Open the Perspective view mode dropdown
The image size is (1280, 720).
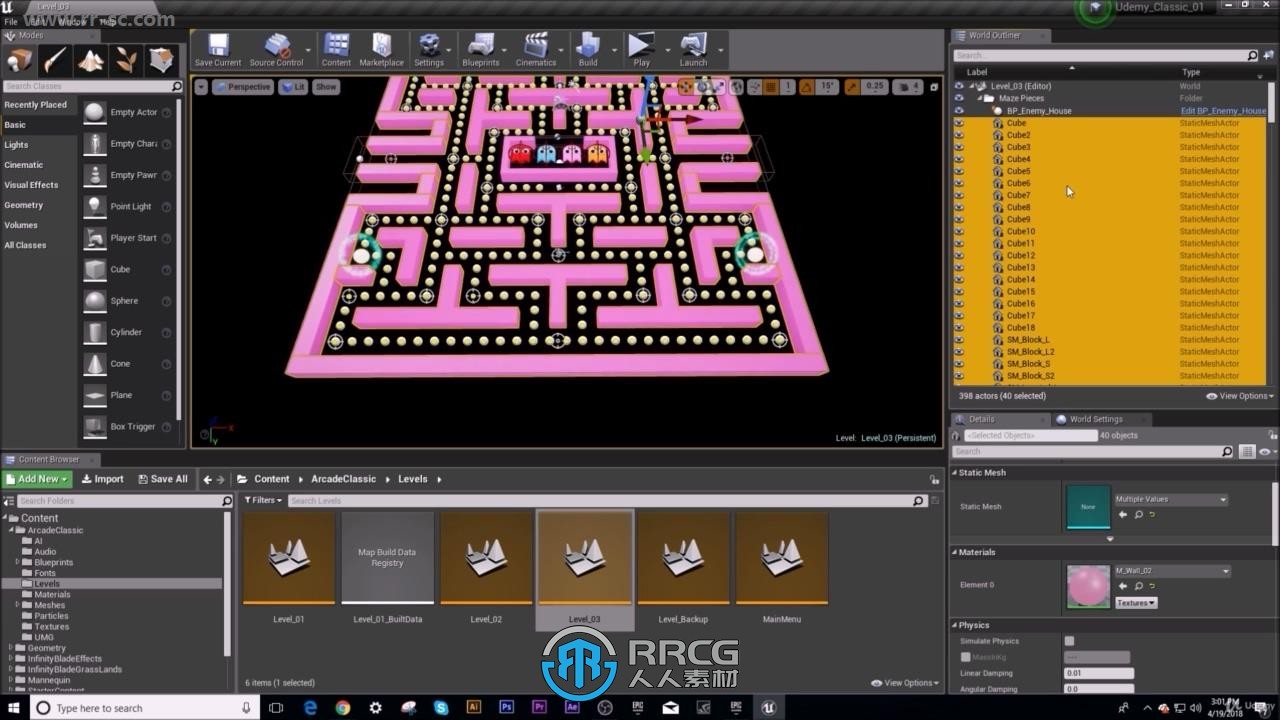click(x=243, y=87)
